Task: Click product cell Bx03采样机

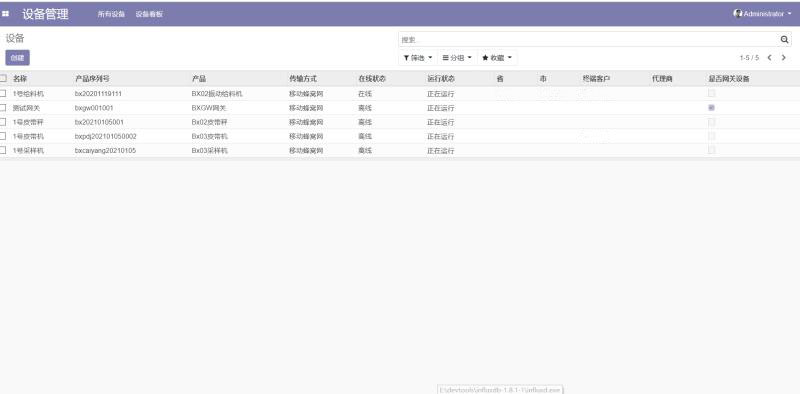Action: [x=210, y=151]
